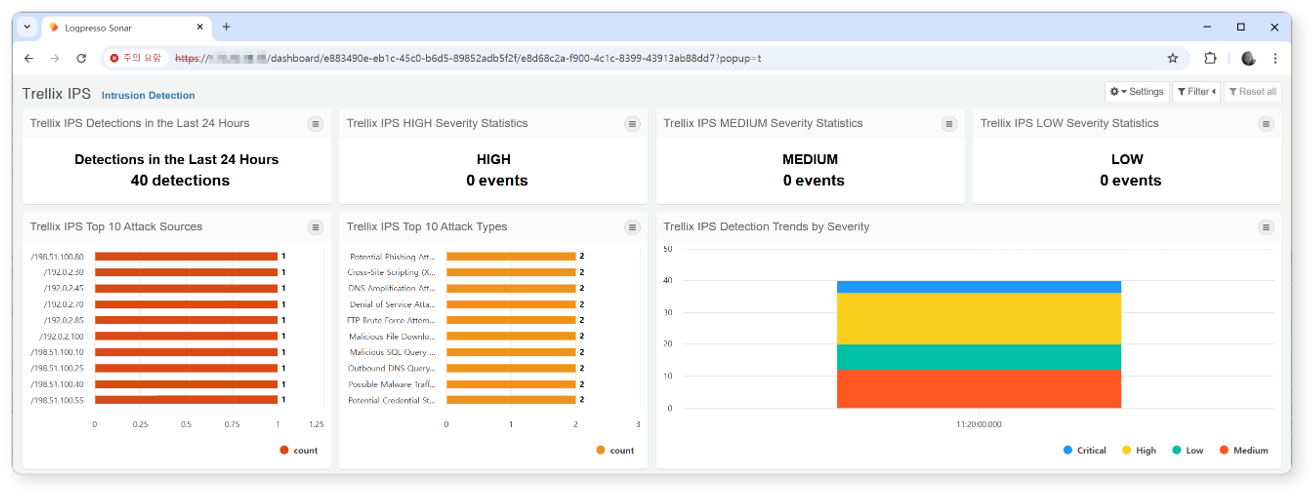Toggle count legend in Attack Types chart
Screen dimensions: 1315x497
[615, 451]
